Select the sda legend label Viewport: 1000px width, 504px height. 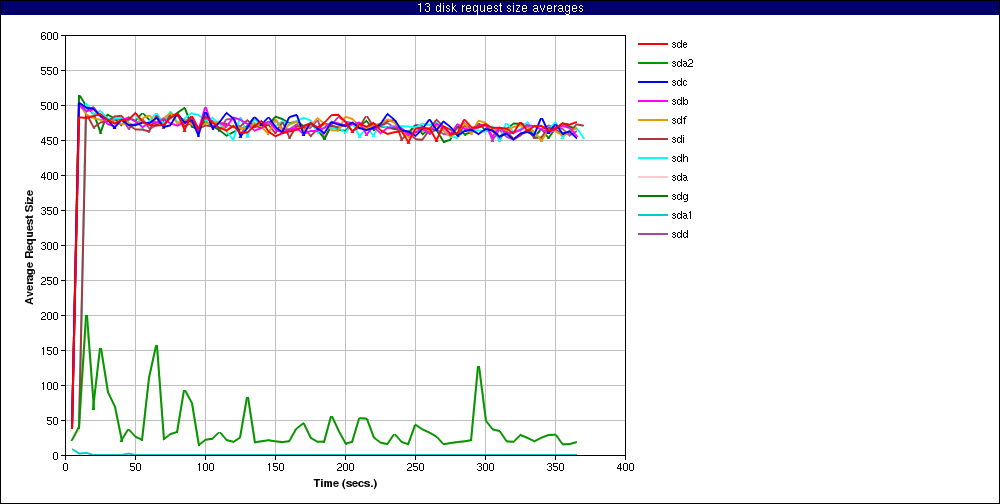click(679, 177)
